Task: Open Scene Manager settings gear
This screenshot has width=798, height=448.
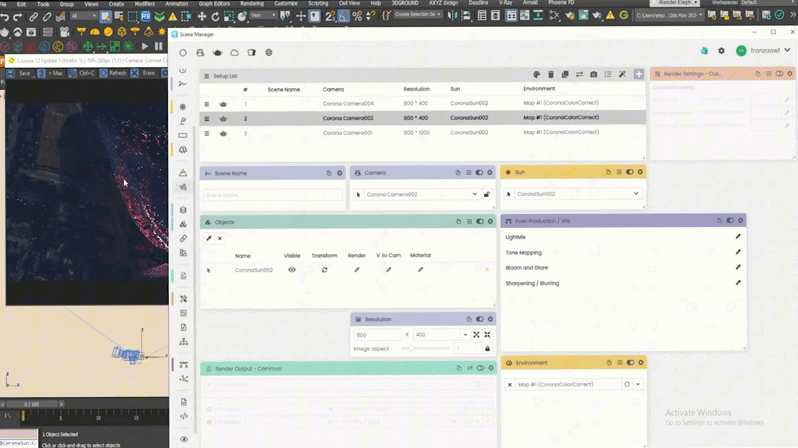Action: [721, 50]
